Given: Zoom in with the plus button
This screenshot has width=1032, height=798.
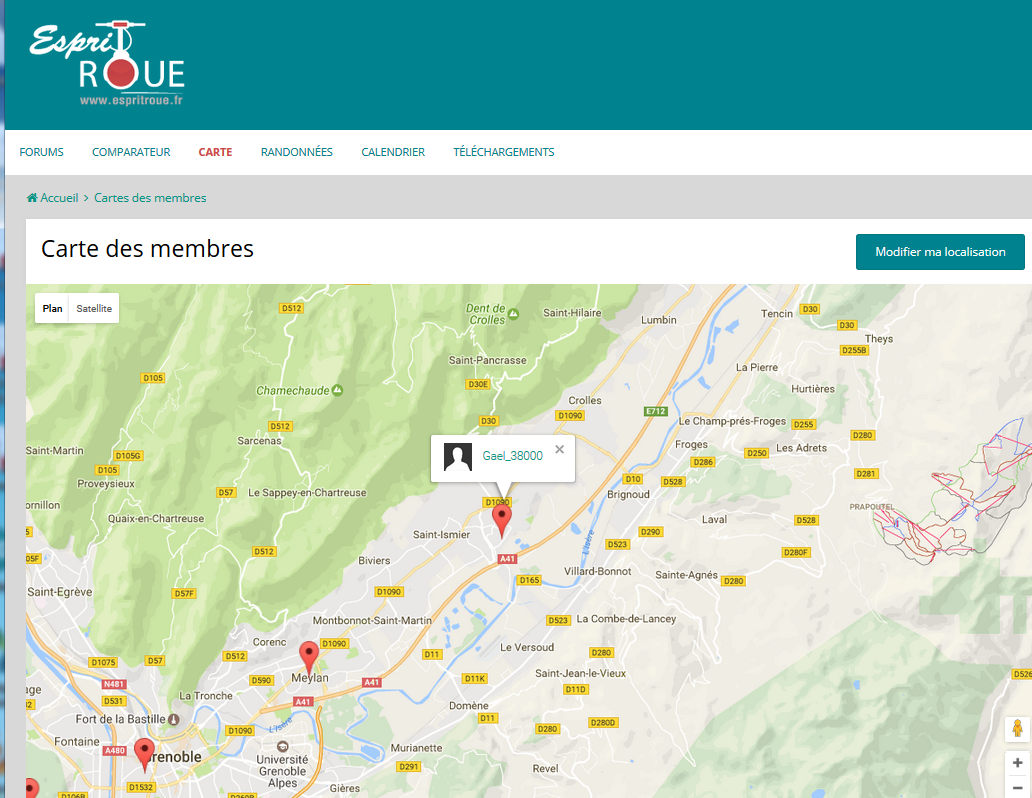Looking at the screenshot, I should click(1017, 762).
